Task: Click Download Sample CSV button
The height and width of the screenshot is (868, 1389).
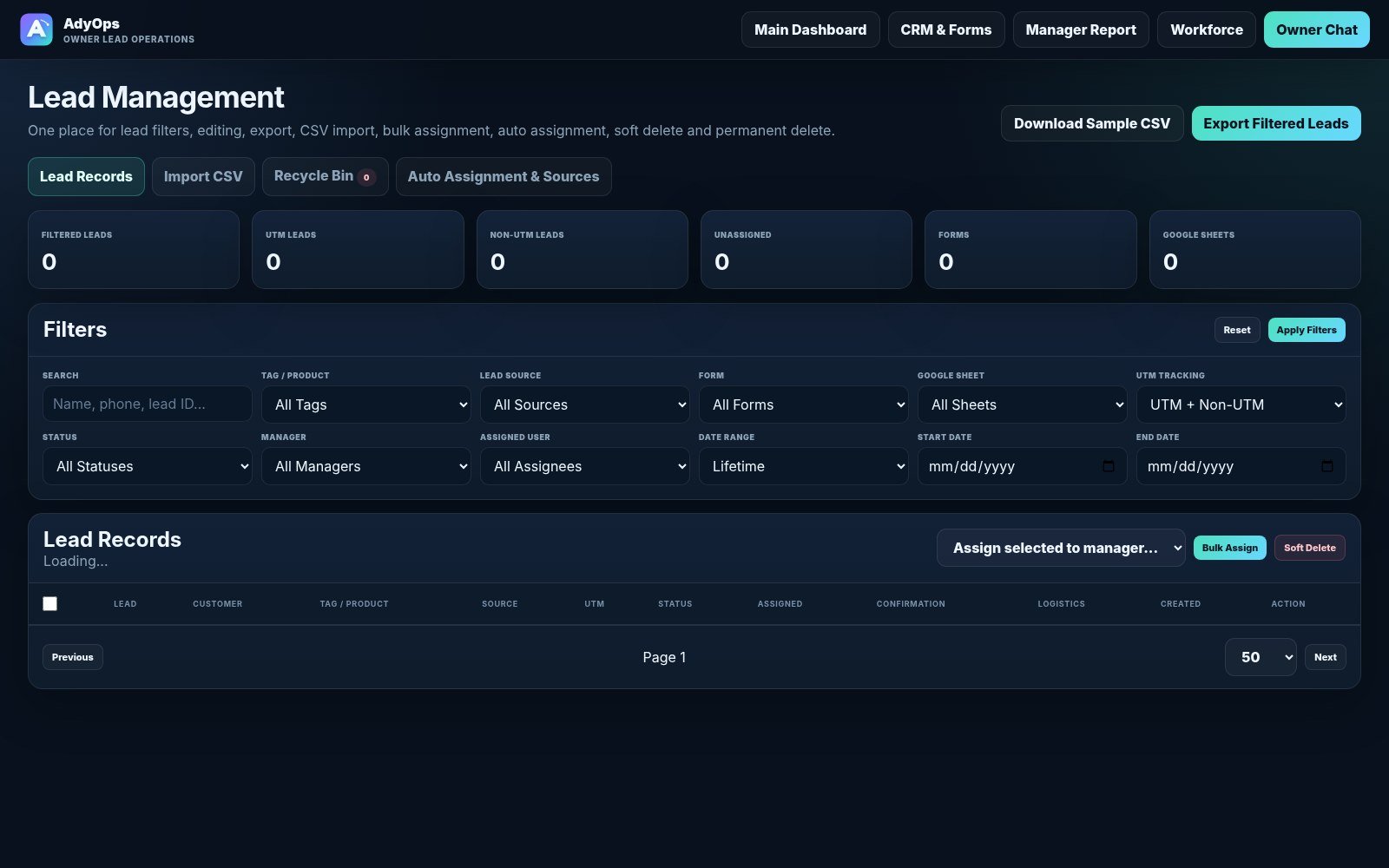Action: [1092, 123]
